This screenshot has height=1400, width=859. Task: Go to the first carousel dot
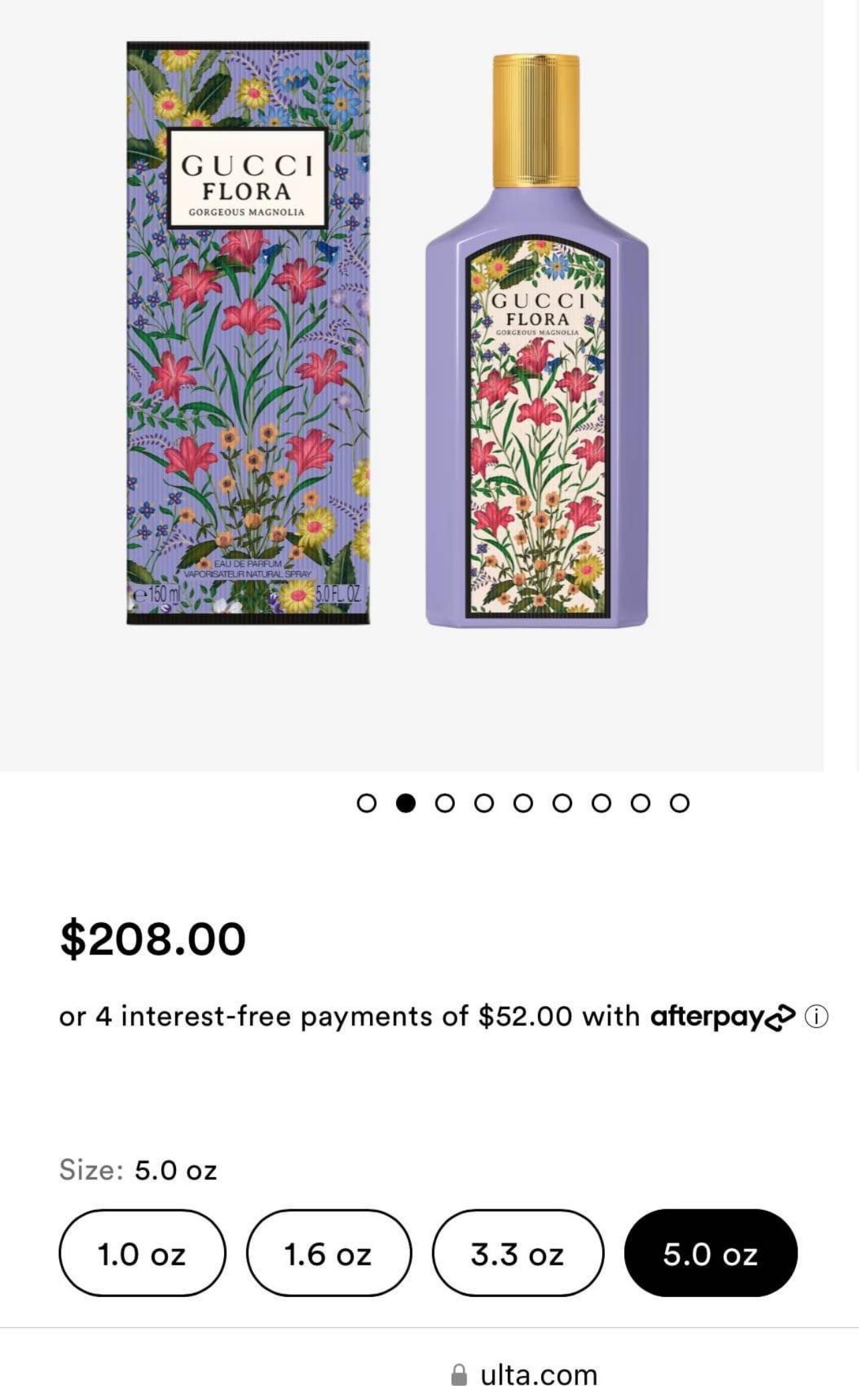point(367,803)
